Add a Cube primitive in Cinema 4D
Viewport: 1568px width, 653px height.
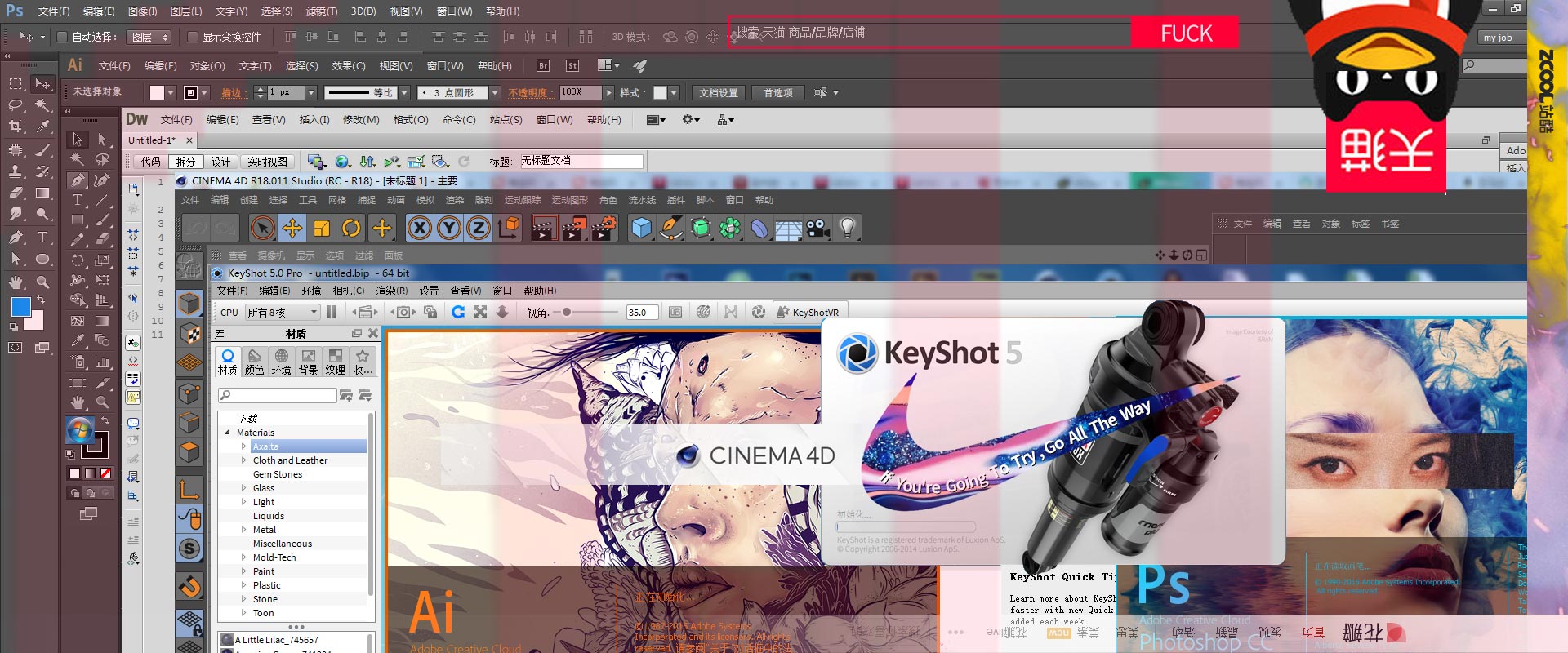[642, 228]
